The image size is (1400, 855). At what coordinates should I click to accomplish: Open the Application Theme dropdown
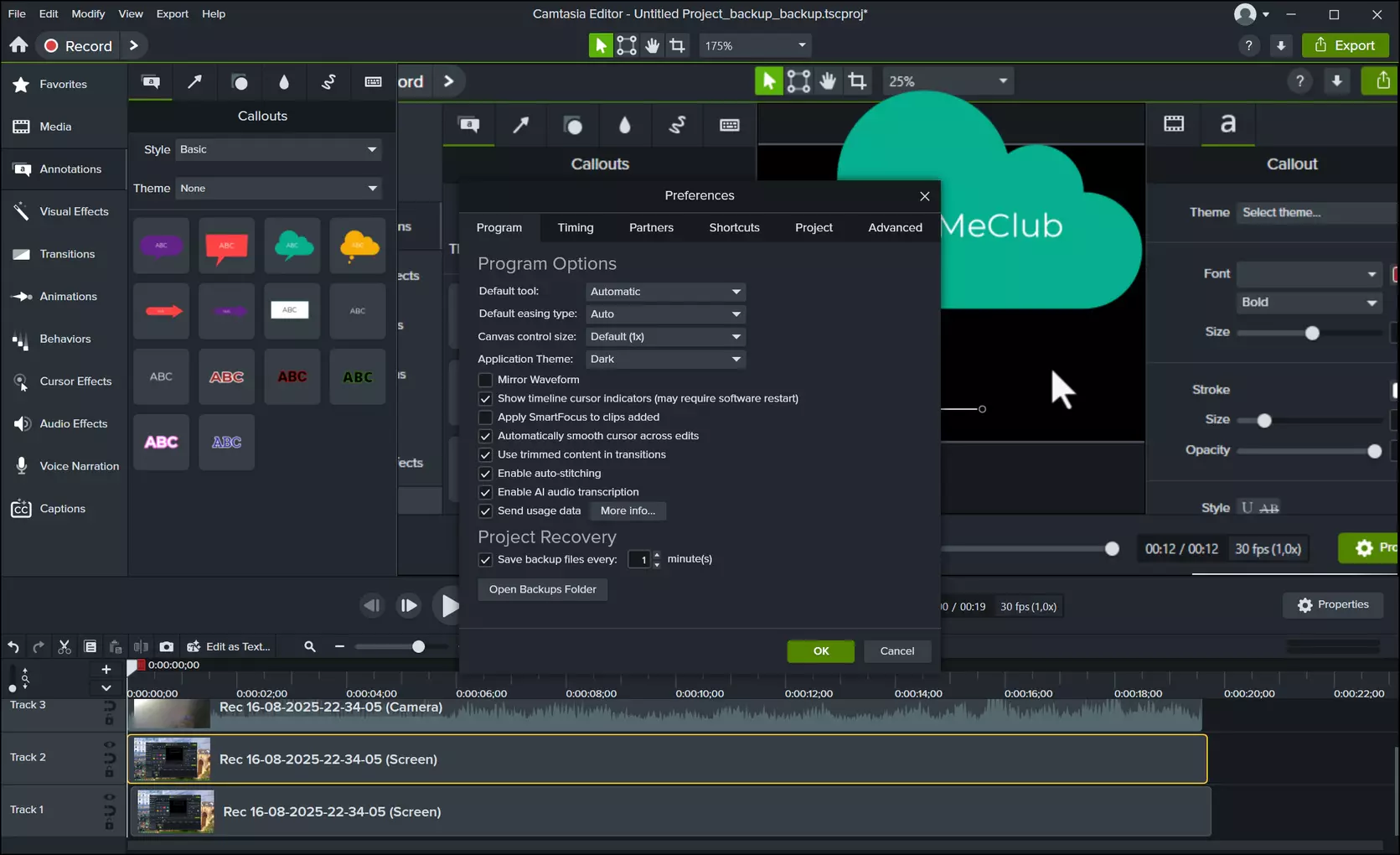(665, 359)
